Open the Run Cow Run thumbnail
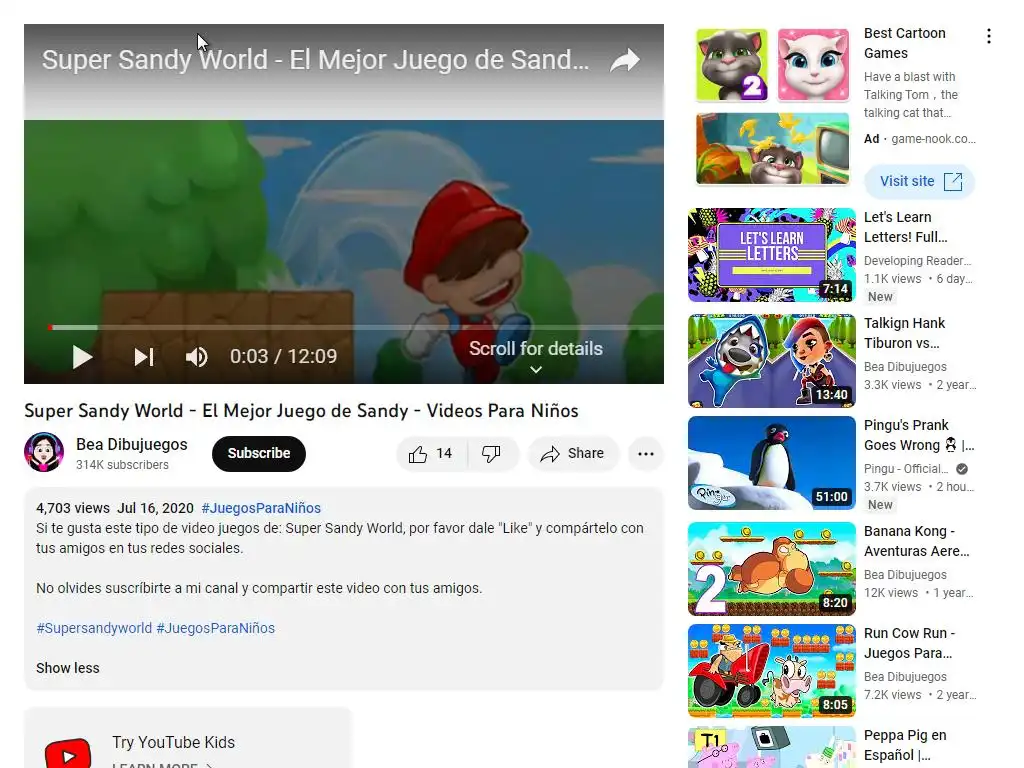The height and width of the screenshot is (768, 1024). pos(771,671)
